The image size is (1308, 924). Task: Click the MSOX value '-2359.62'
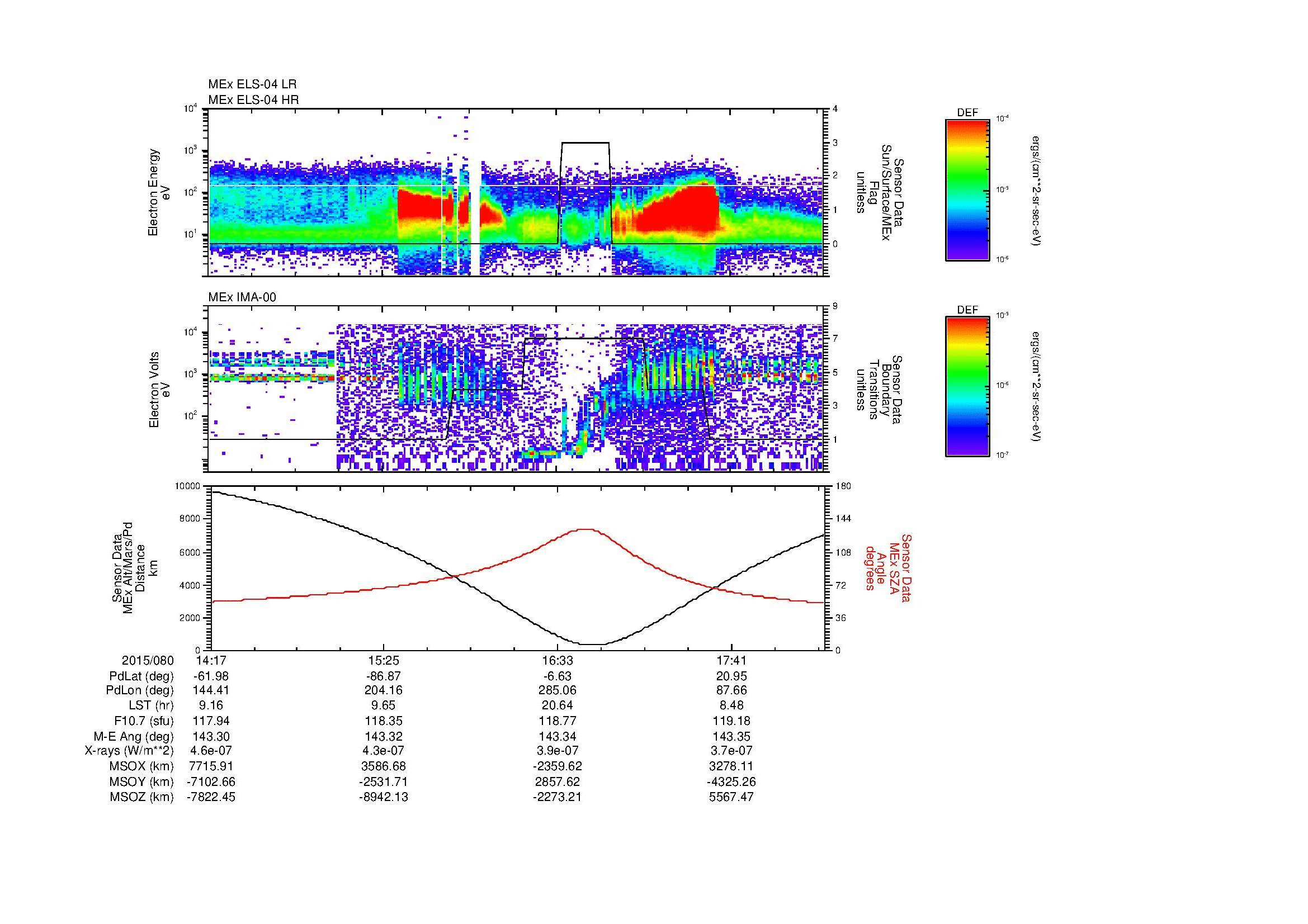[x=558, y=766]
